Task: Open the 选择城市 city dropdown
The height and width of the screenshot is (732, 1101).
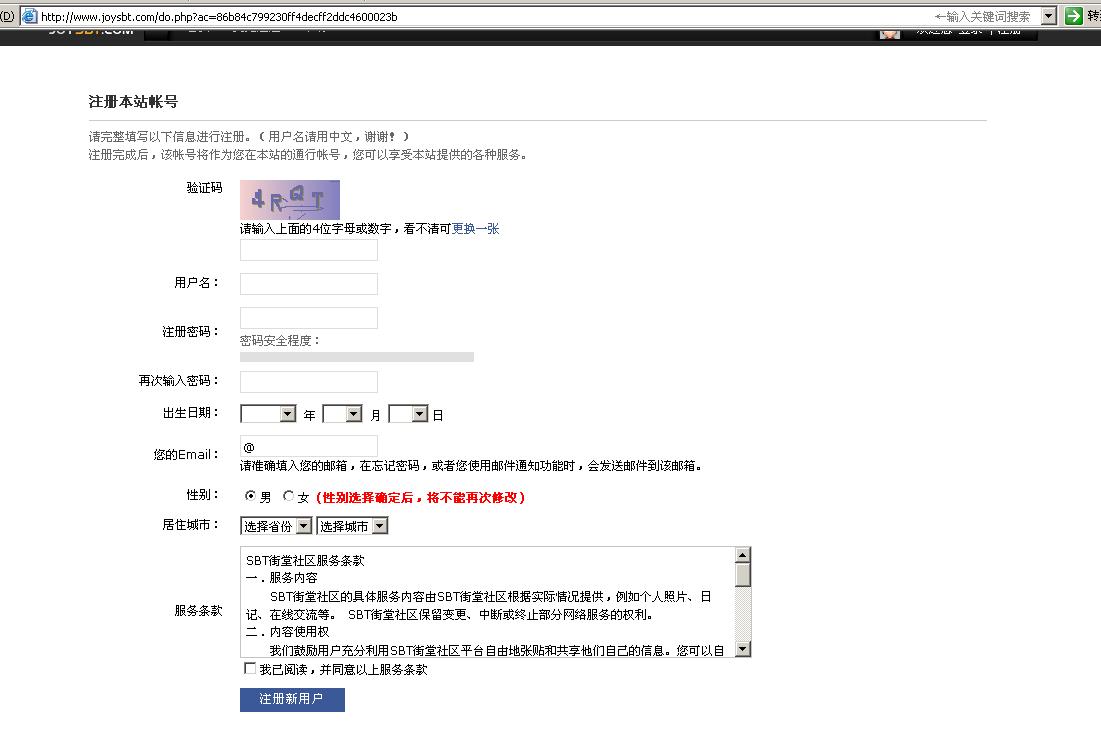Action: coord(352,525)
